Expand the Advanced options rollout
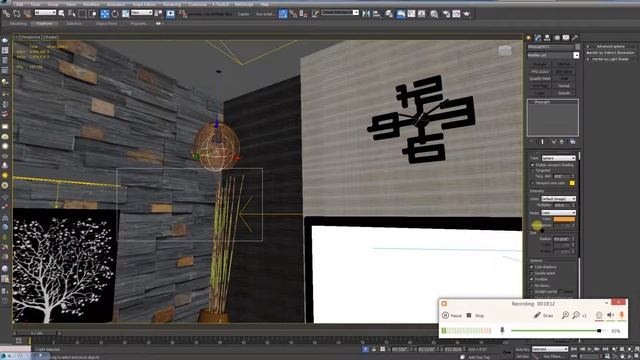 tap(611, 47)
